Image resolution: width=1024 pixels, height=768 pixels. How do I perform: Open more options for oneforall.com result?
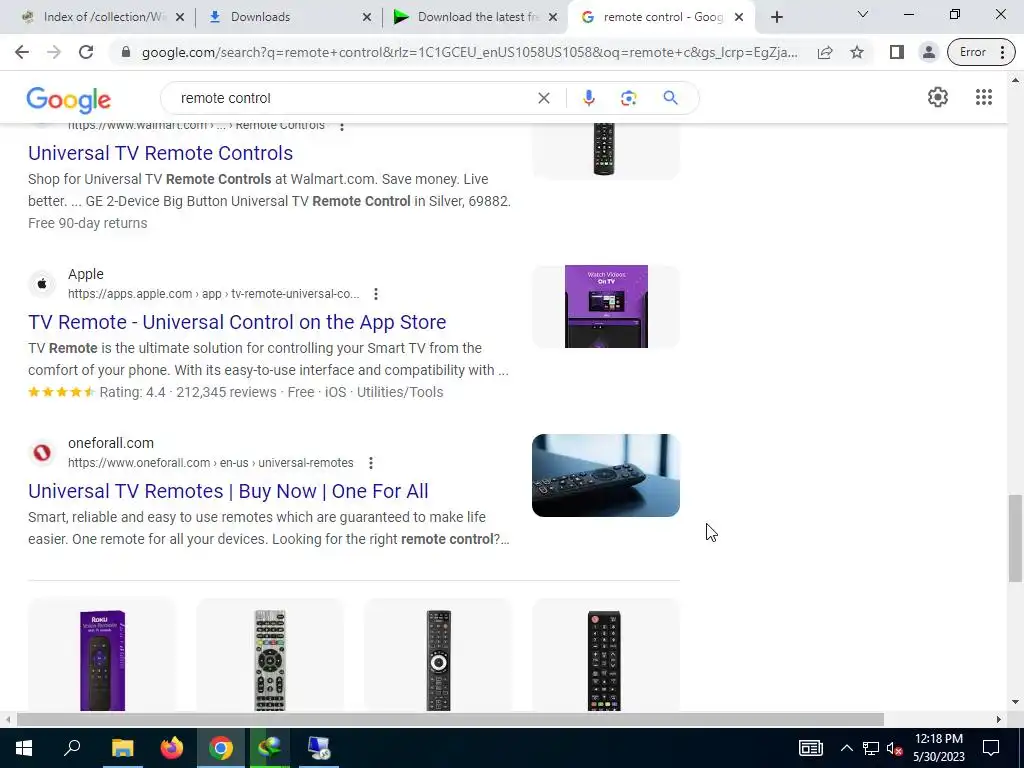pos(370,463)
